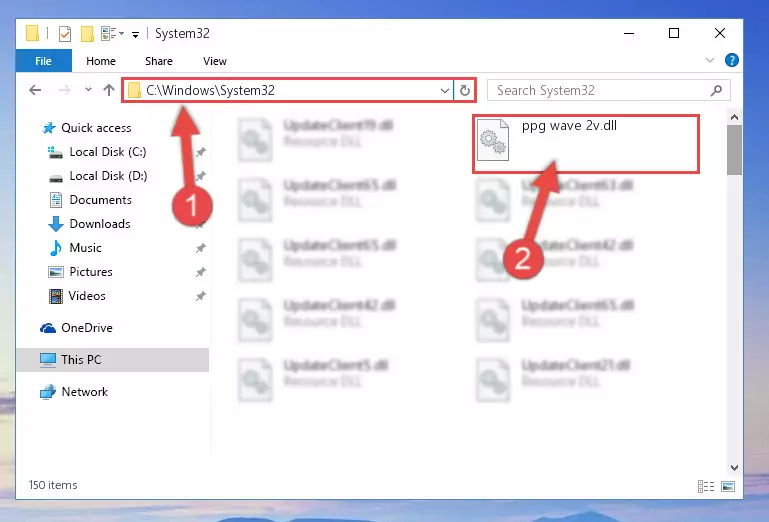Open Documents in the navigation pane

click(101, 200)
